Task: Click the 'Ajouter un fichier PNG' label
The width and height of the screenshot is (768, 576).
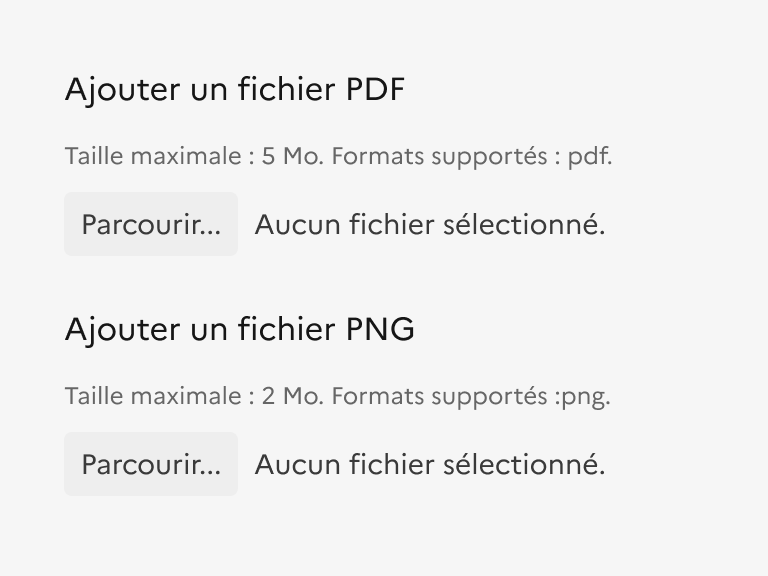Action: click(x=239, y=330)
